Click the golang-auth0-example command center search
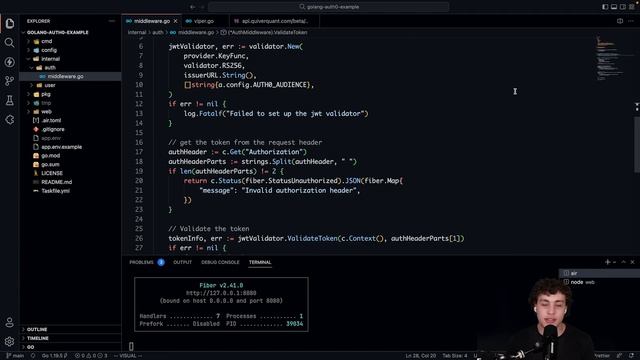The width and height of the screenshot is (640, 360). tap(329, 7)
